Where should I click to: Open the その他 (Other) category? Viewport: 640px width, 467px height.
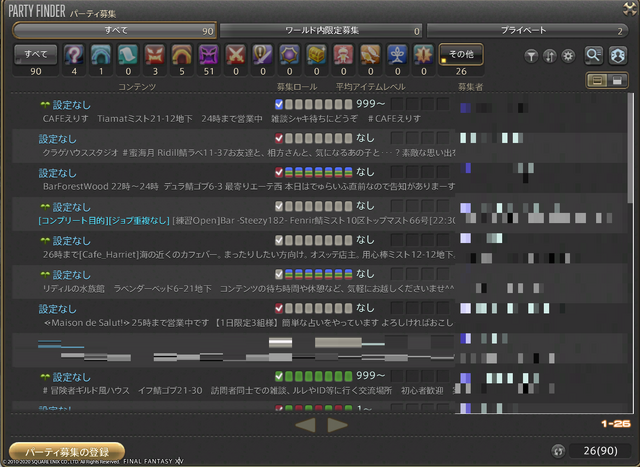tap(461, 55)
